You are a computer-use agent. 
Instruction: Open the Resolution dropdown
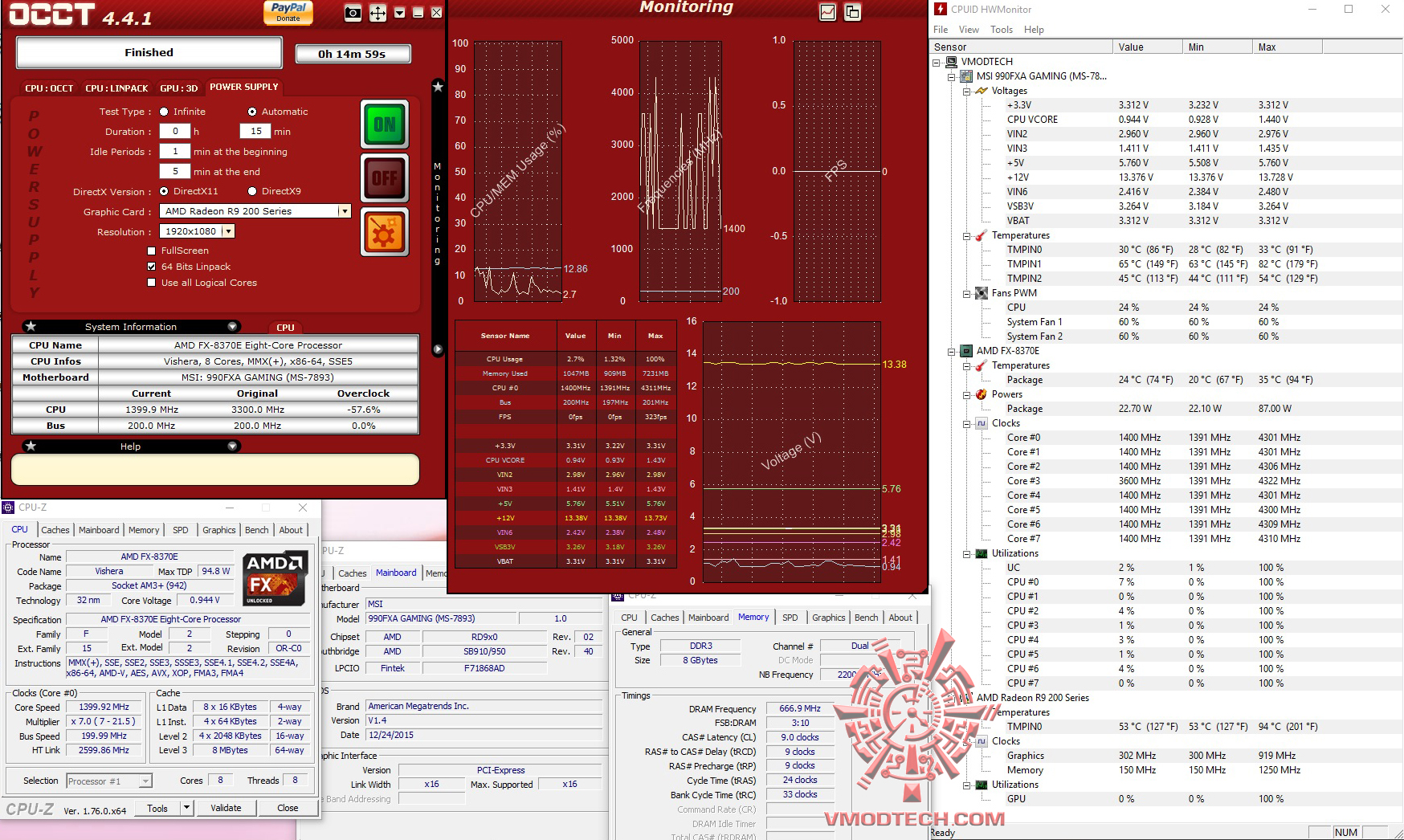pyautogui.click(x=229, y=231)
